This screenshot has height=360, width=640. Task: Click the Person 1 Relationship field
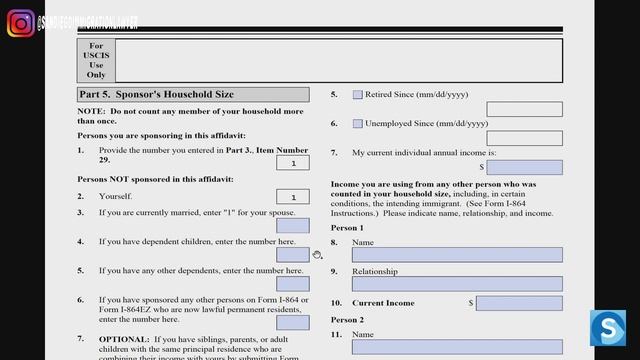(457, 284)
